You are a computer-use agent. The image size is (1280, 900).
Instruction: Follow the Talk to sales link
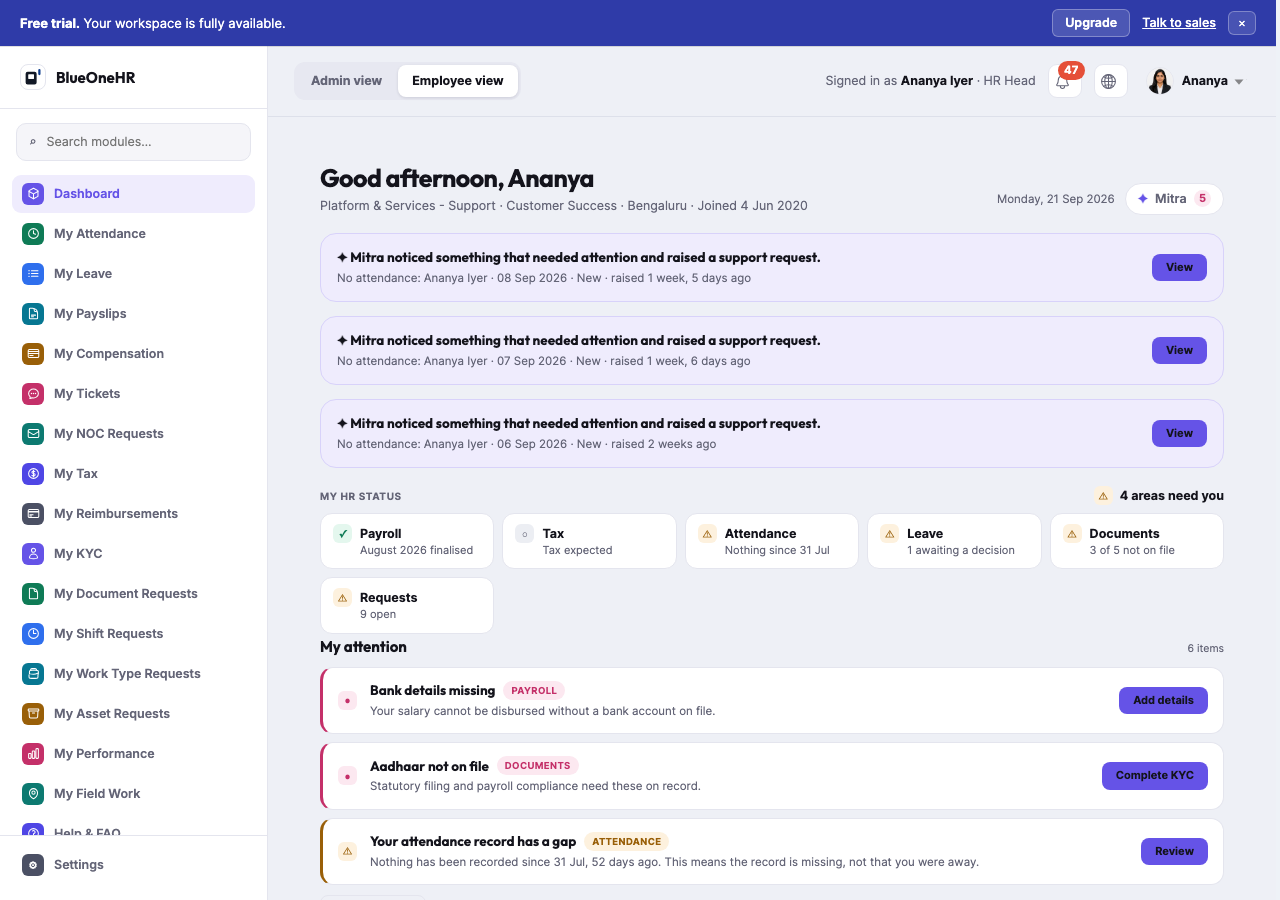point(1179,23)
